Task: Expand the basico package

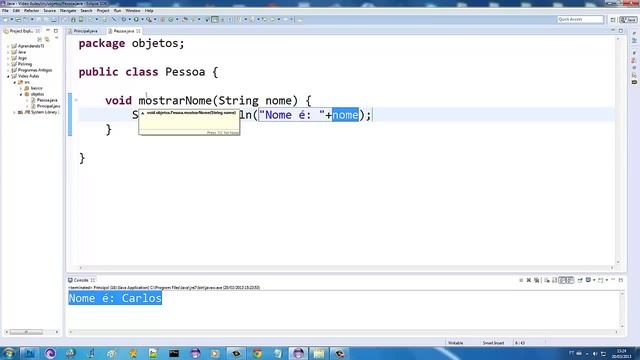Action: click(x=21, y=88)
